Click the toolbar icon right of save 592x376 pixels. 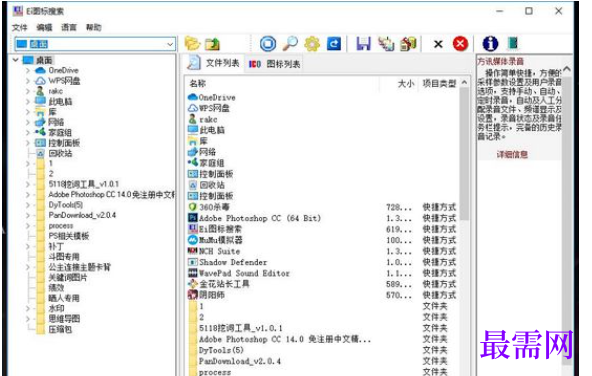tap(386, 44)
